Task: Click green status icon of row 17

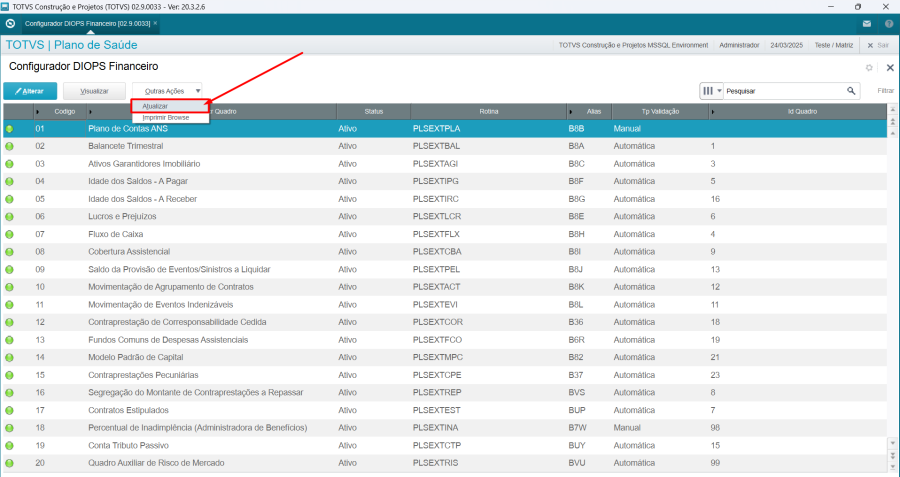Action: [x=9, y=410]
